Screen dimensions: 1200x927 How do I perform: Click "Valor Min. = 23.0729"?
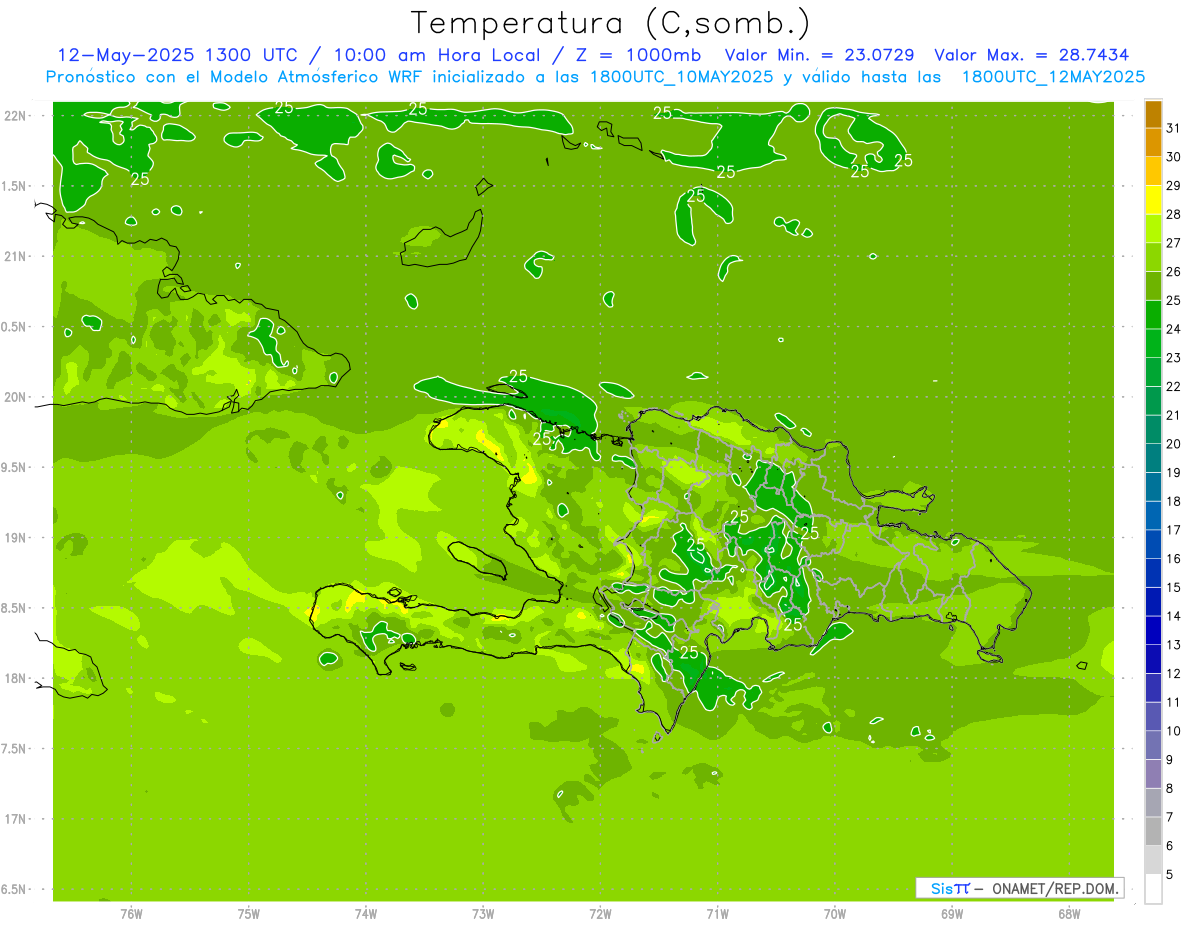[819, 55]
